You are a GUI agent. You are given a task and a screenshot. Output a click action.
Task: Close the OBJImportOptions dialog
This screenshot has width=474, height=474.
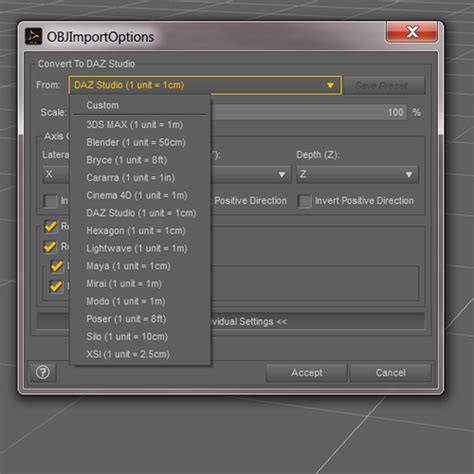412,32
